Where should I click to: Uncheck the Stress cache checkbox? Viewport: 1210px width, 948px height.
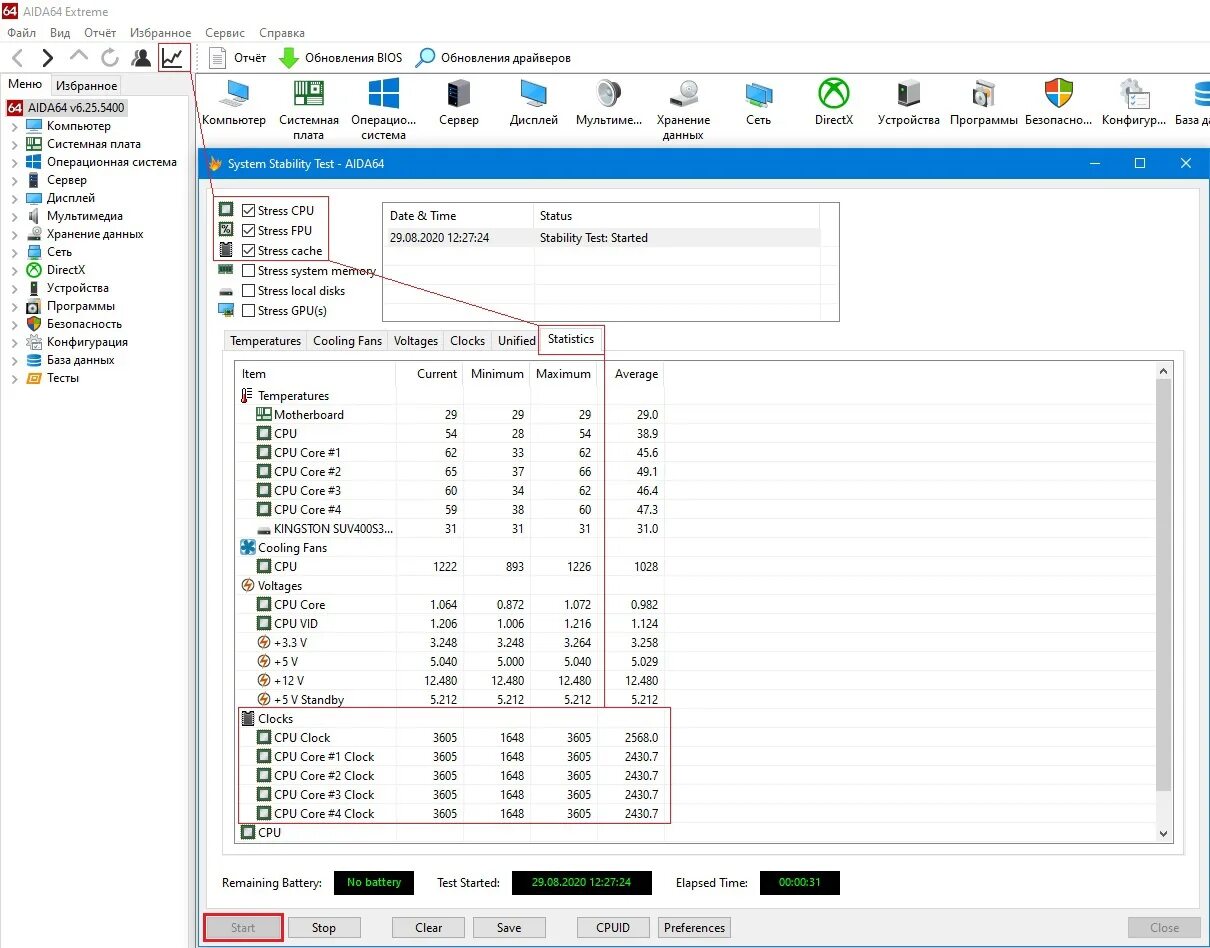(x=249, y=251)
